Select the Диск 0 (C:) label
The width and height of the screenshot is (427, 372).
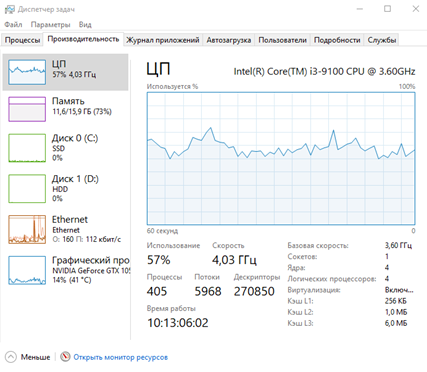(x=75, y=138)
